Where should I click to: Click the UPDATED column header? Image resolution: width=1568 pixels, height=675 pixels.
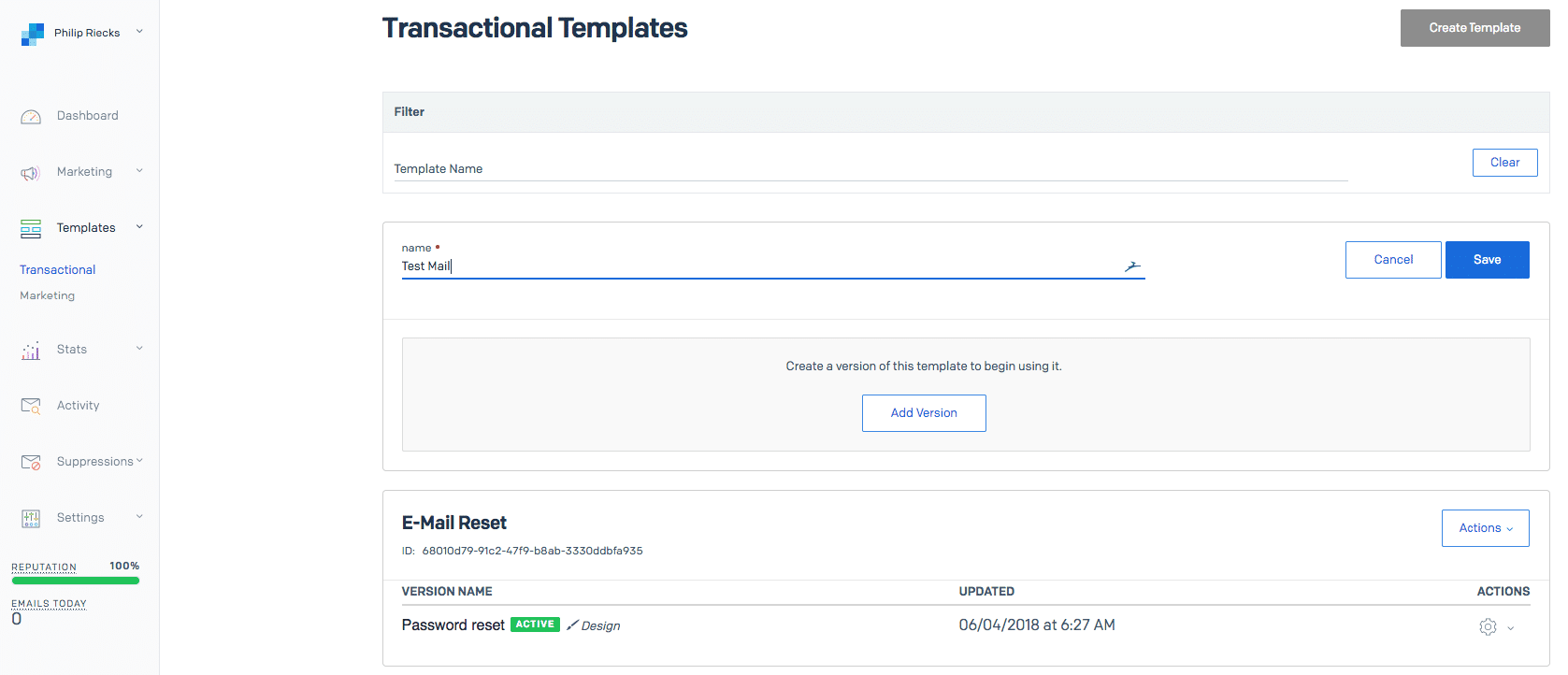pos(986,592)
